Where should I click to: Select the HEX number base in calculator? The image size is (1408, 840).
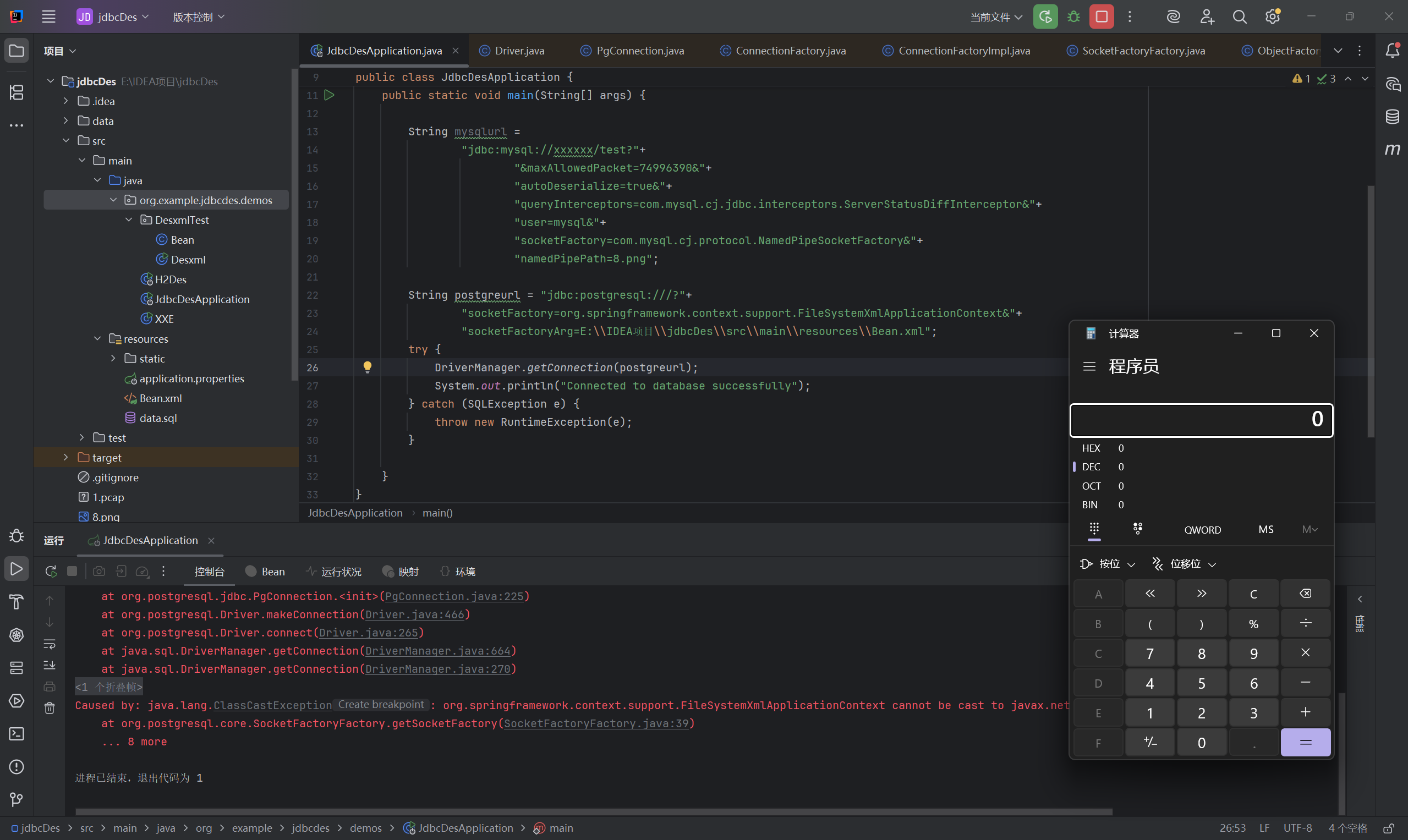[x=1091, y=448]
